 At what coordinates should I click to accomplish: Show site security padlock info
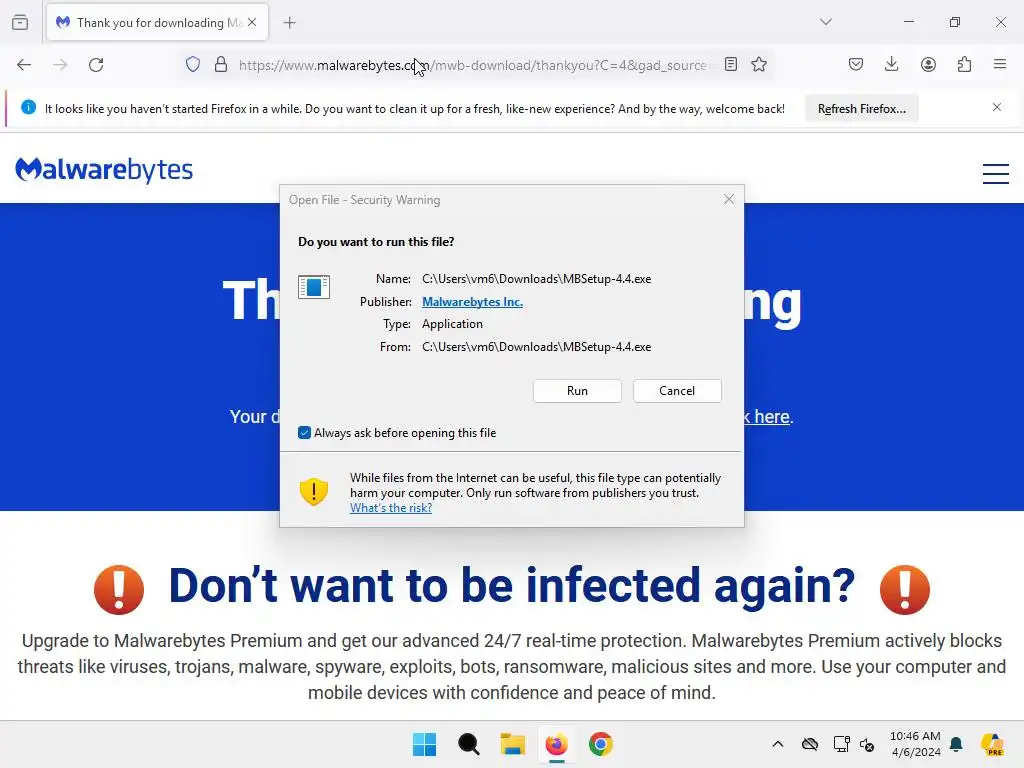[x=221, y=65]
